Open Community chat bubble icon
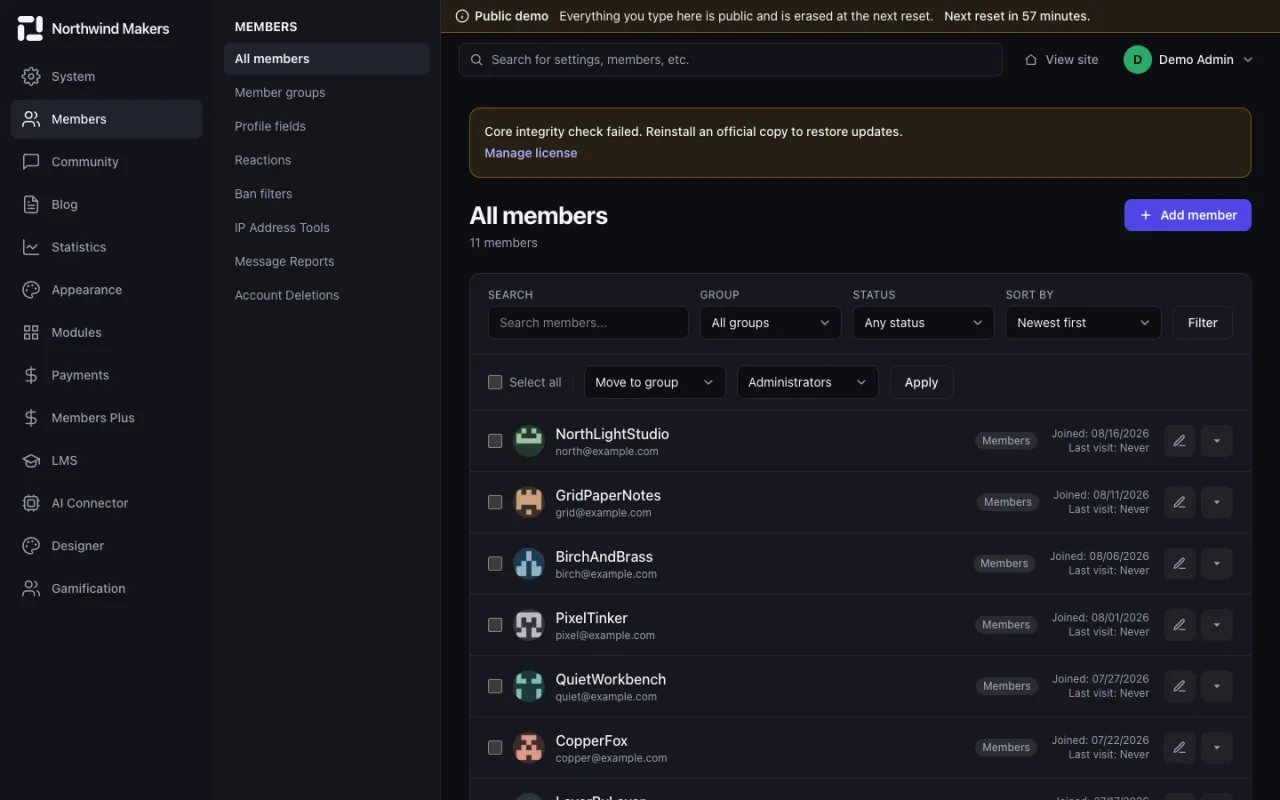1280x800 pixels. click(x=31, y=161)
